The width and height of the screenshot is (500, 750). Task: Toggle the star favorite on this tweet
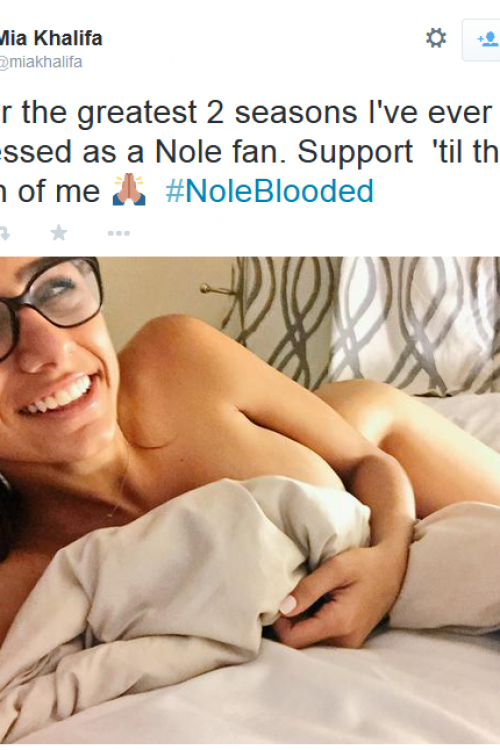coord(59,232)
